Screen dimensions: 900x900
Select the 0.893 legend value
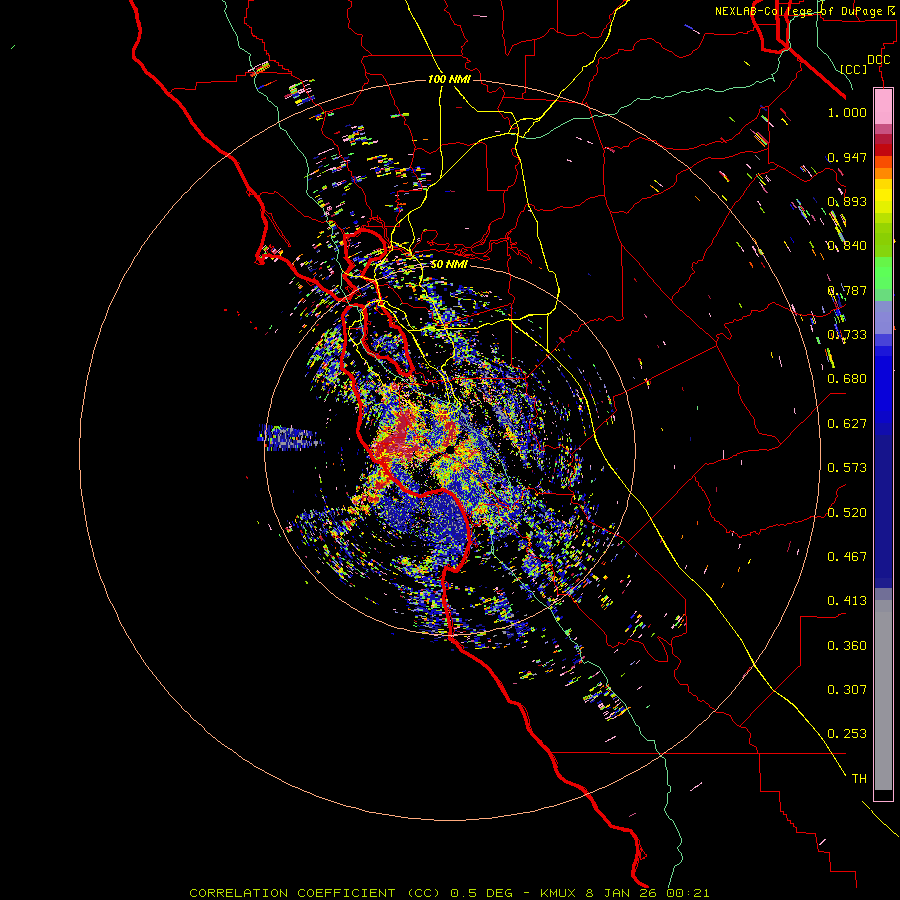847,201
